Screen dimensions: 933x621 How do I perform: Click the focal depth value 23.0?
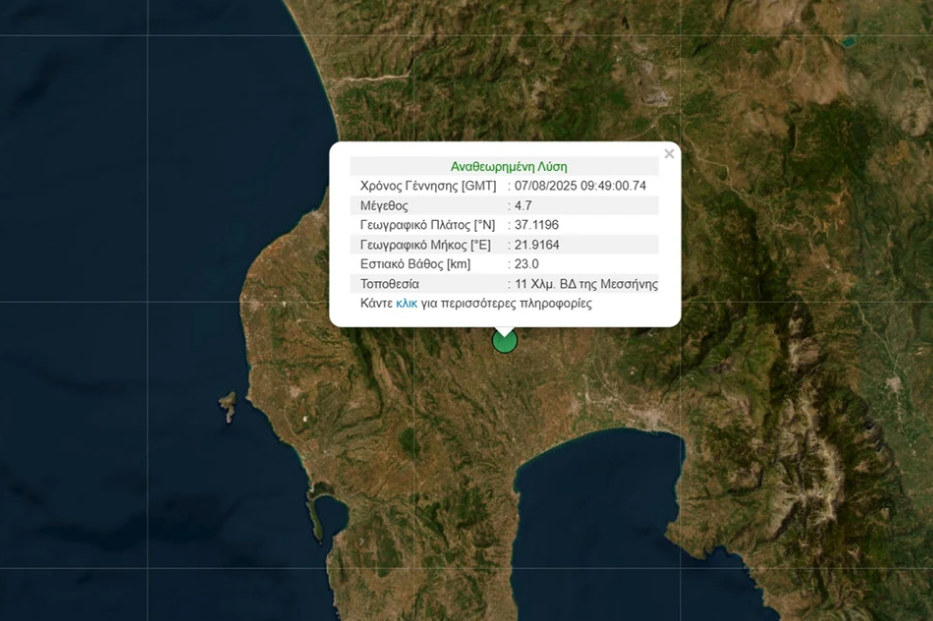[x=527, y=264]
